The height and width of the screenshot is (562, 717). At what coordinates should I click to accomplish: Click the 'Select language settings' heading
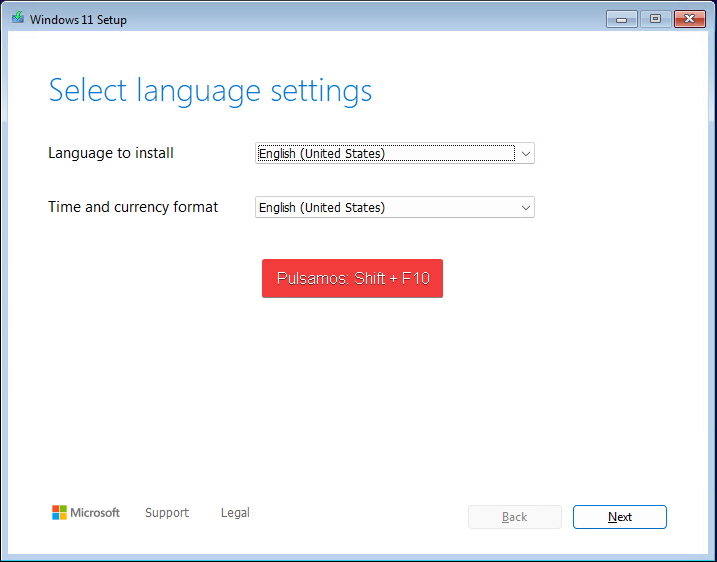pos(210,91)
